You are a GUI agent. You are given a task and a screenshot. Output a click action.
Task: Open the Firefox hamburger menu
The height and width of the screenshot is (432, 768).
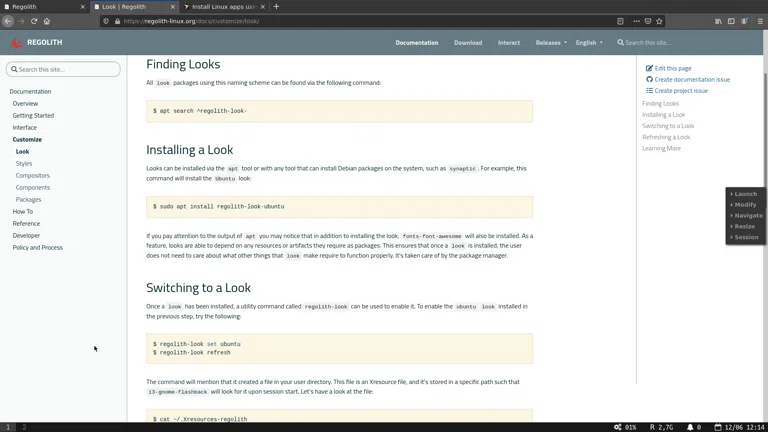click(759, 21)
